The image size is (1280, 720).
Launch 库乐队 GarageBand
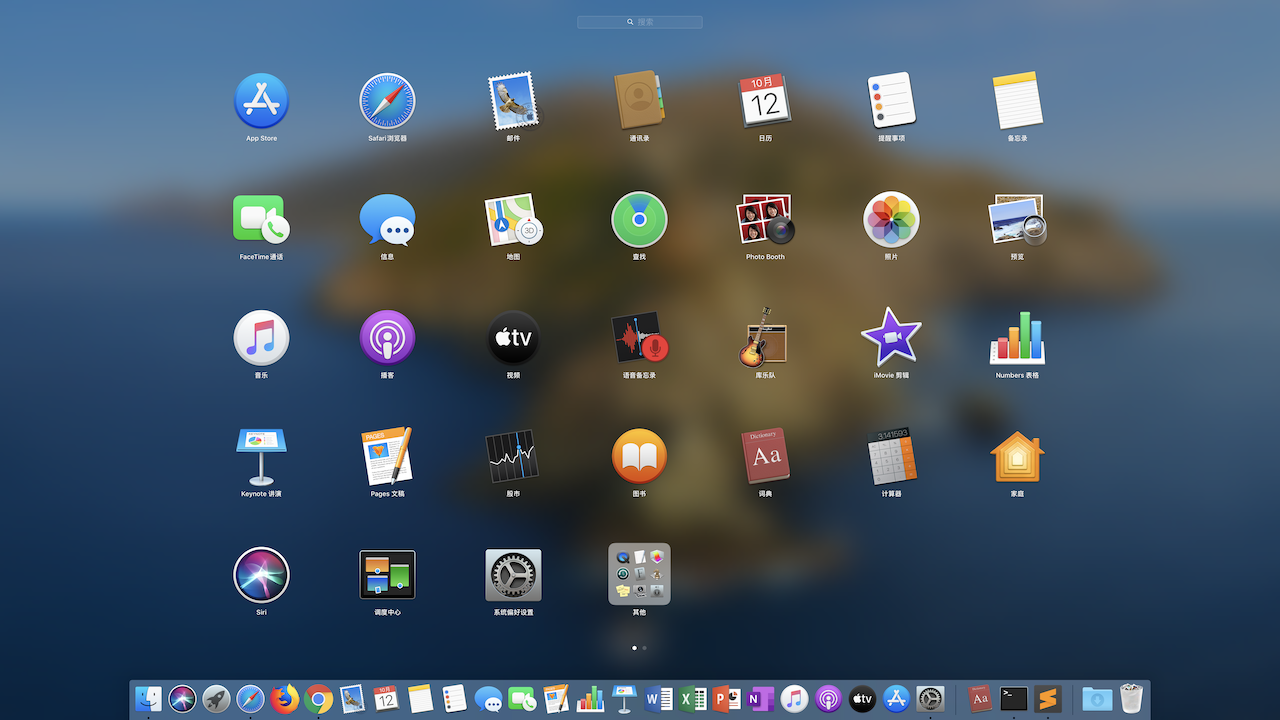(x=765, y=338)
